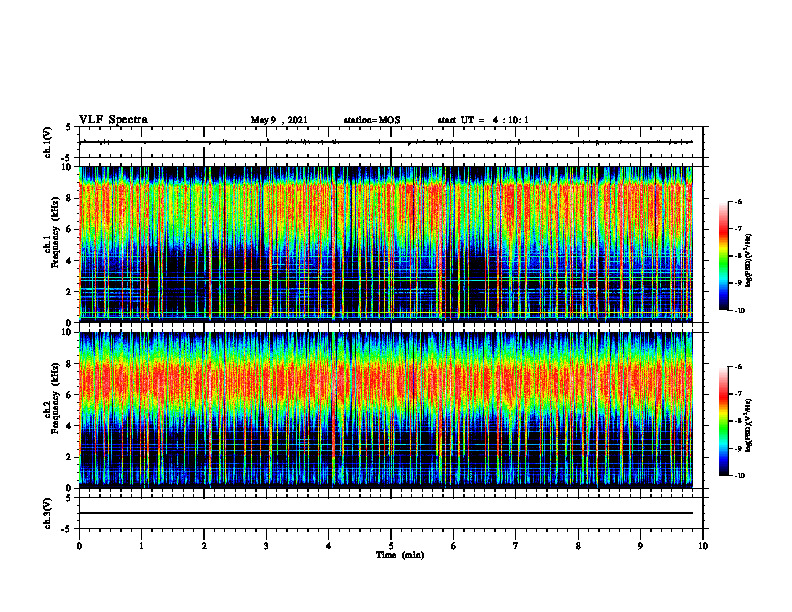
Task: Click the "Time (min)" axis title
Action: [x=400, y=555]
